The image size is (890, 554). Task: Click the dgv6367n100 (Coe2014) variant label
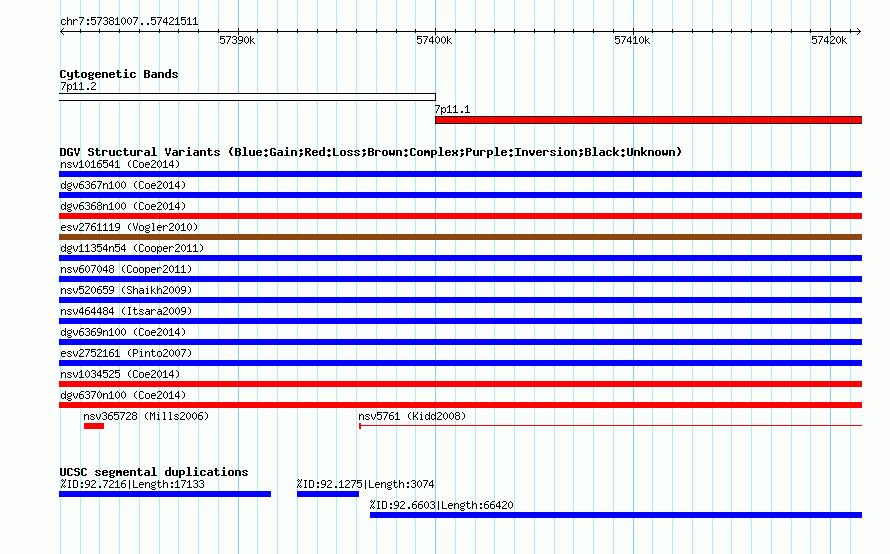click(x=123, y=185)
